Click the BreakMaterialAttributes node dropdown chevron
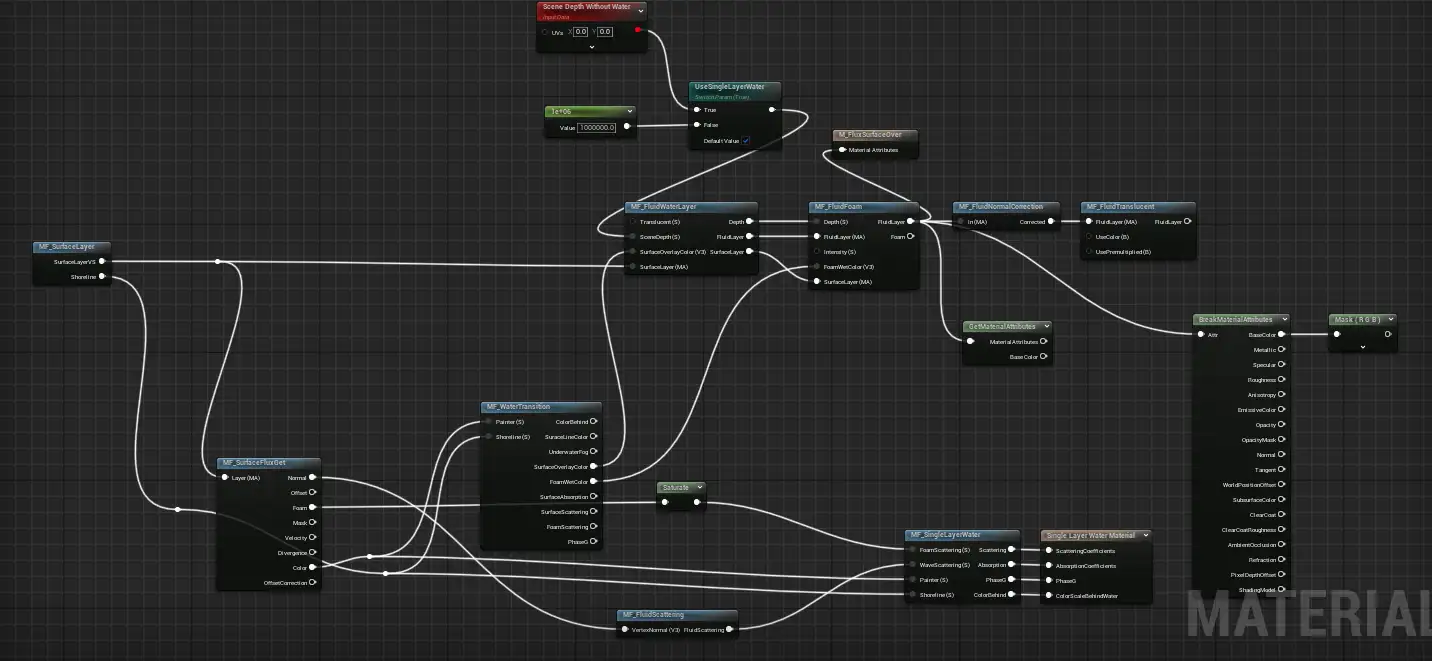The width and height of the screenshot is (1432, 661). point(1283,320)
